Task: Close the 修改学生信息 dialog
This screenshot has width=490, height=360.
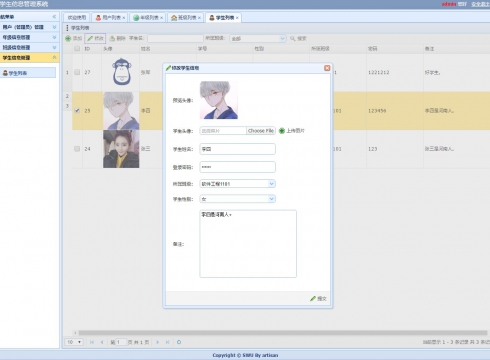Action: pos(327,68)
